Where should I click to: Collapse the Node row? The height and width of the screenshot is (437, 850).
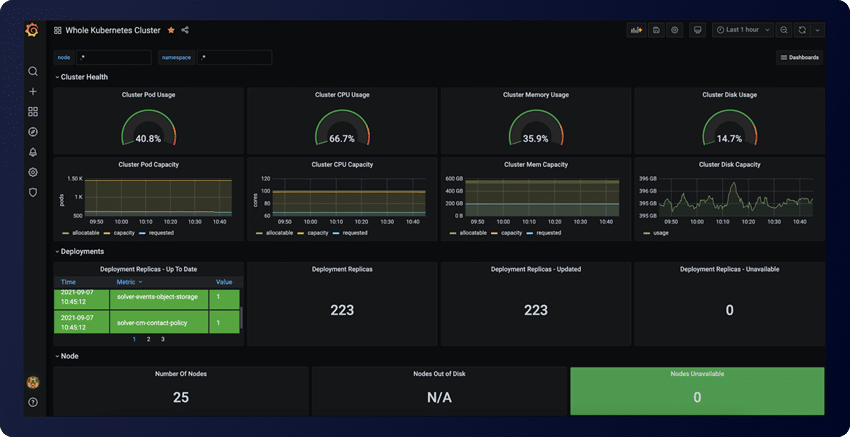click(x=67, y=356)
